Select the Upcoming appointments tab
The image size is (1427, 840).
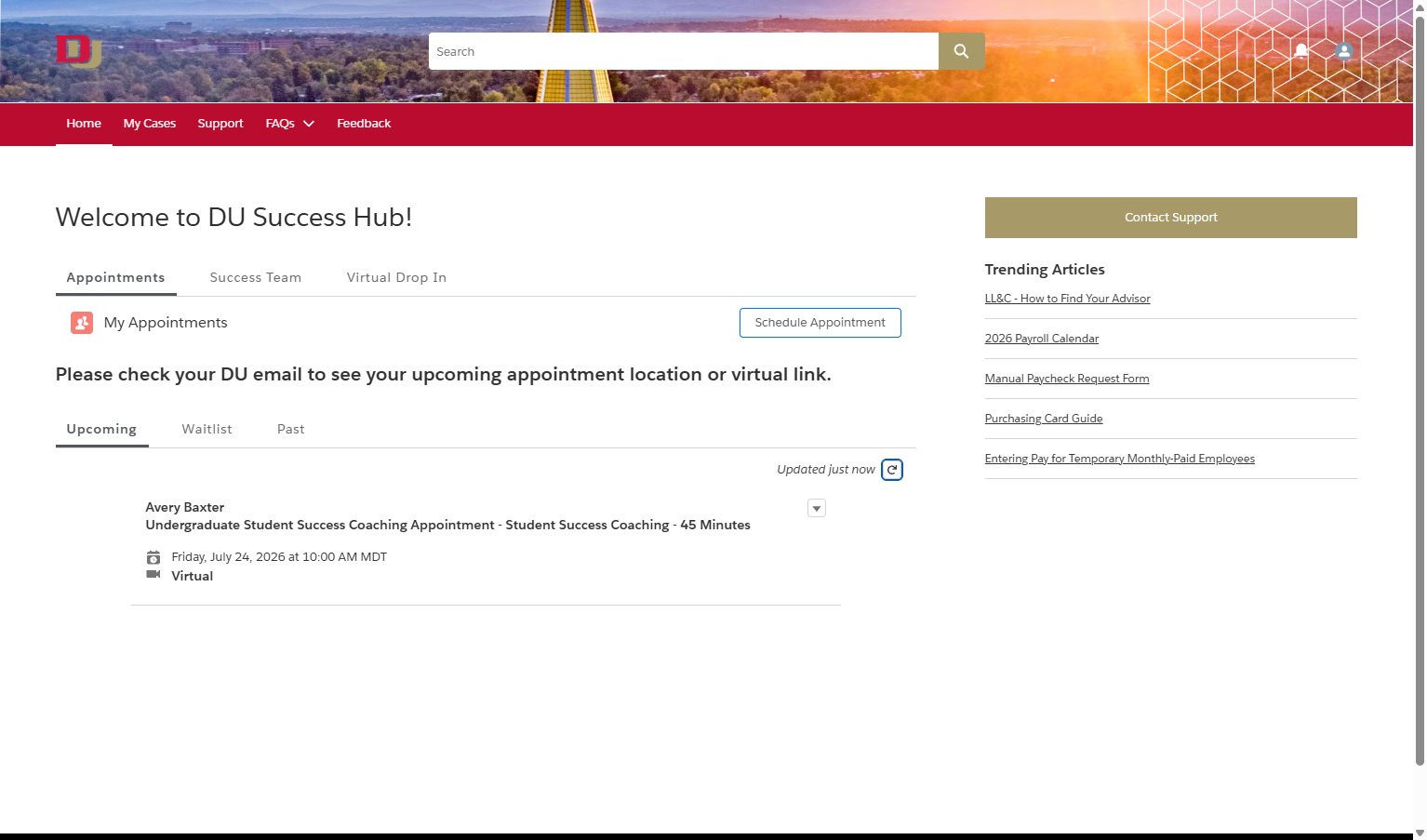point(102,429)
